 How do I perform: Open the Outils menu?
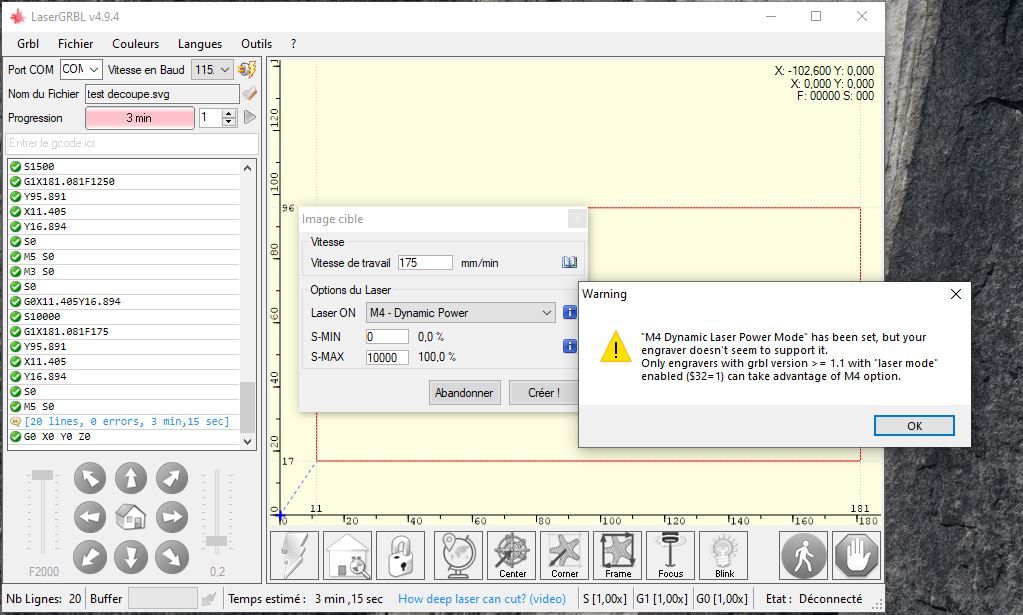[x=256, y=44]
